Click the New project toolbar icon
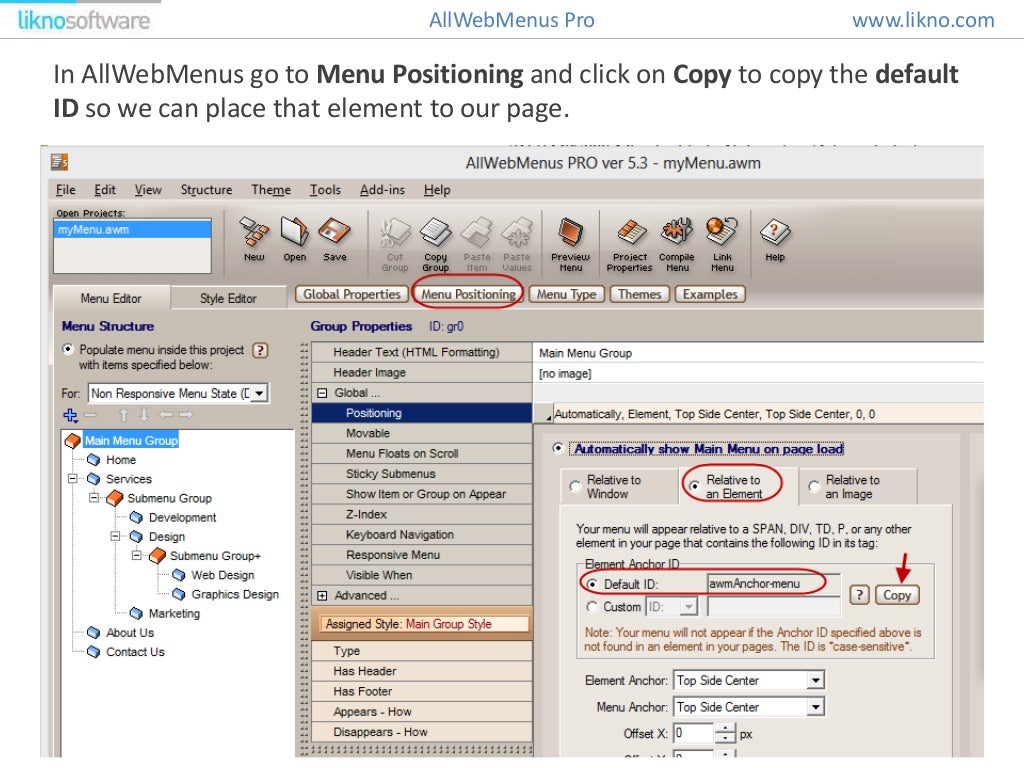The image size is (1024, 768). (x=254, y=240)
